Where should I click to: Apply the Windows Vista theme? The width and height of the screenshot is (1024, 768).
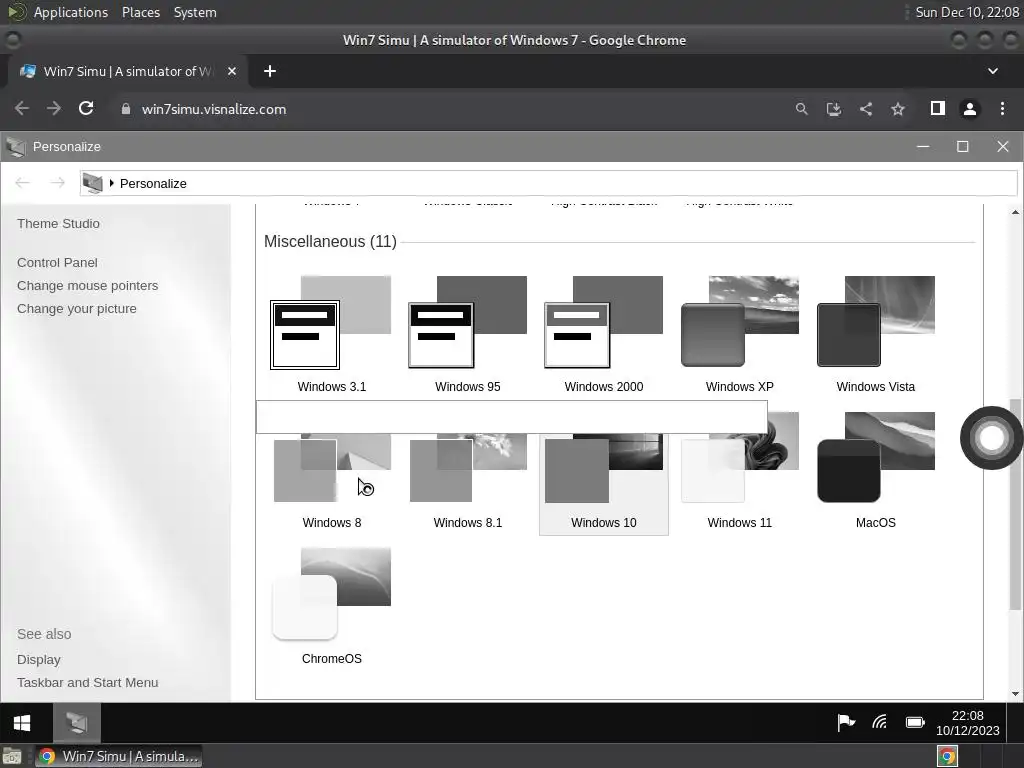click(875, 334)
